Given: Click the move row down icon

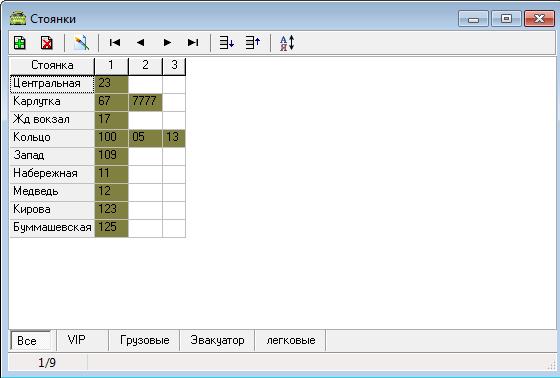Looking at the screenshot, I should (x=226, y=43).
